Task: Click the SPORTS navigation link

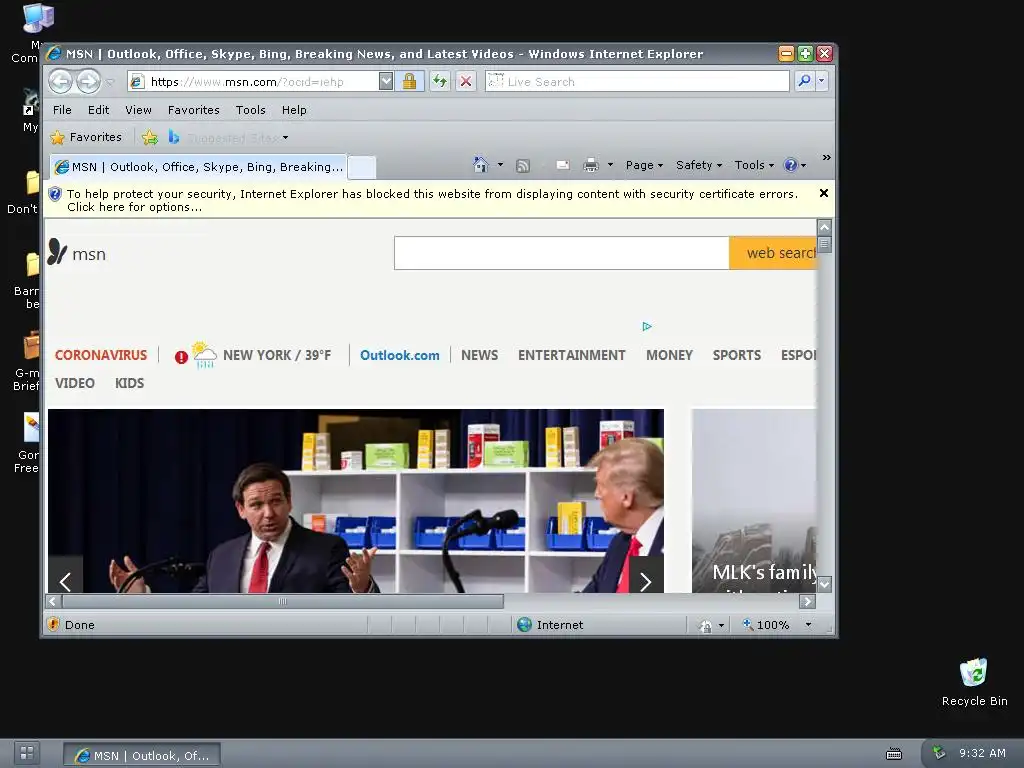Action: [x=737, y=355]
